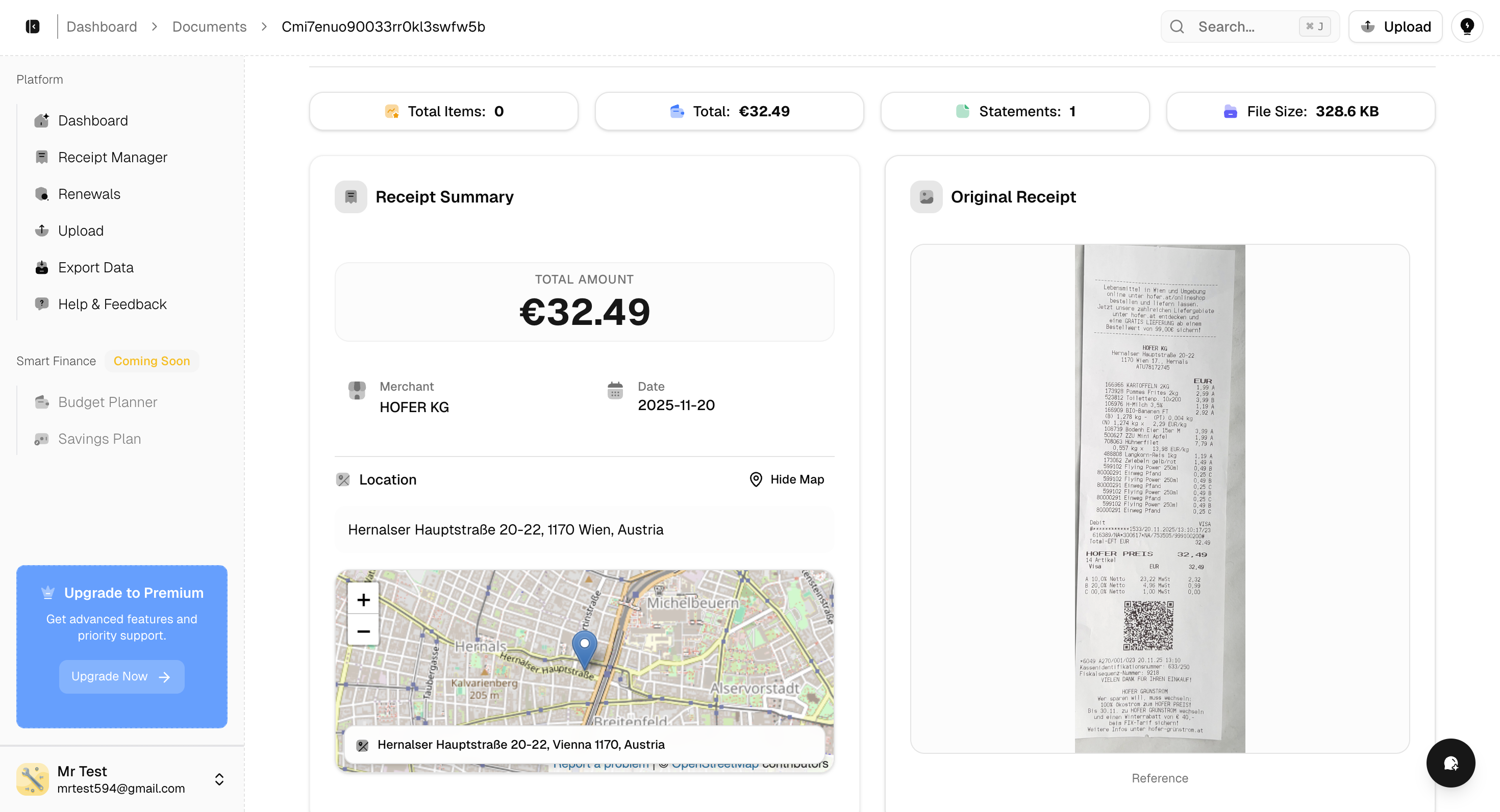This screenshot has height=812, width=1500.
Task: Click the Upload button in the header
Action: tap(1395, 27)
